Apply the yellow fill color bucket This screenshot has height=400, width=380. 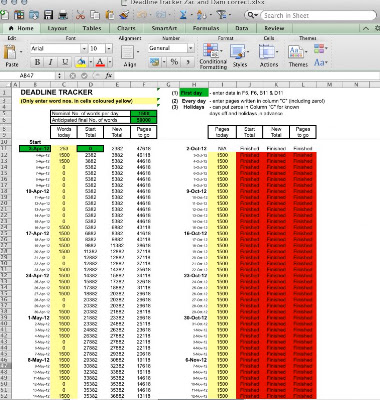click(81, 62)
